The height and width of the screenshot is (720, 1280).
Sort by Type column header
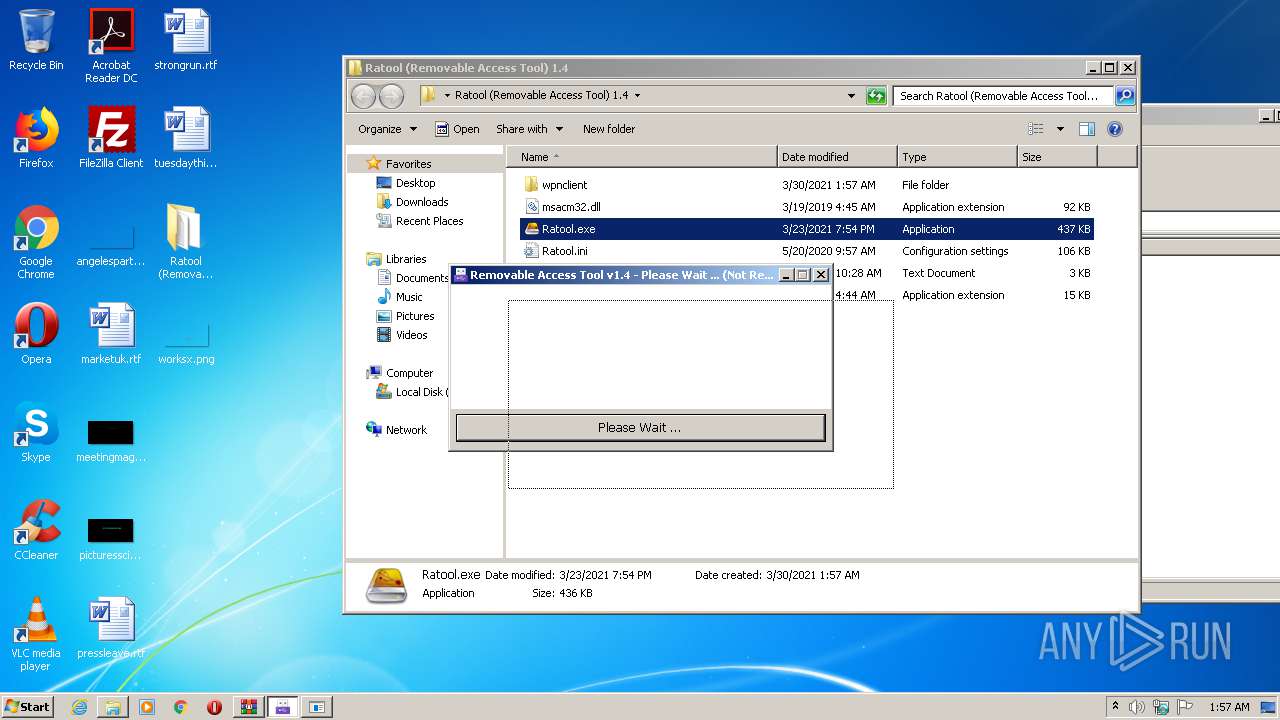[x=957, y=157]
